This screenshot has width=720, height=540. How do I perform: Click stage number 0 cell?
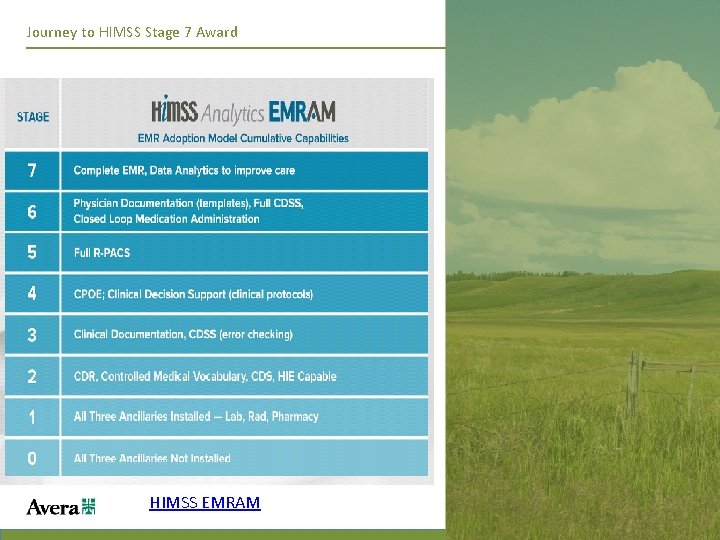pyautogui.click(x=32, y=458)
